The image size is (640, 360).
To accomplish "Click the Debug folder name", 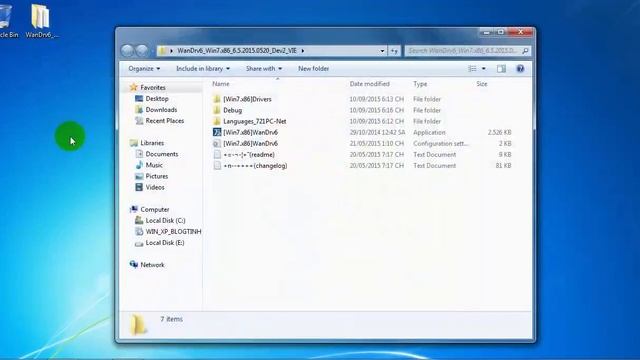I will pos(233,110).
